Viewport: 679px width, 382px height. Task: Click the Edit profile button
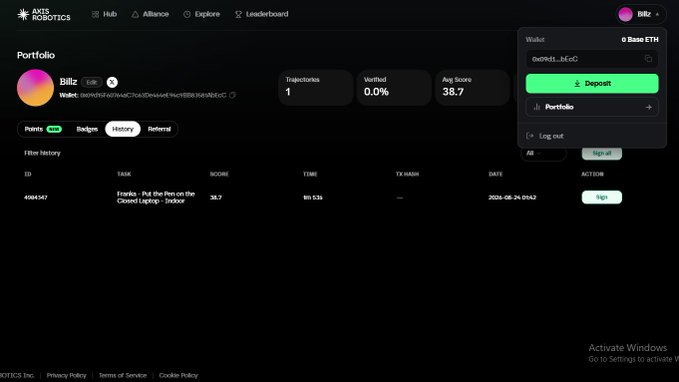click(x=91, y=82)
